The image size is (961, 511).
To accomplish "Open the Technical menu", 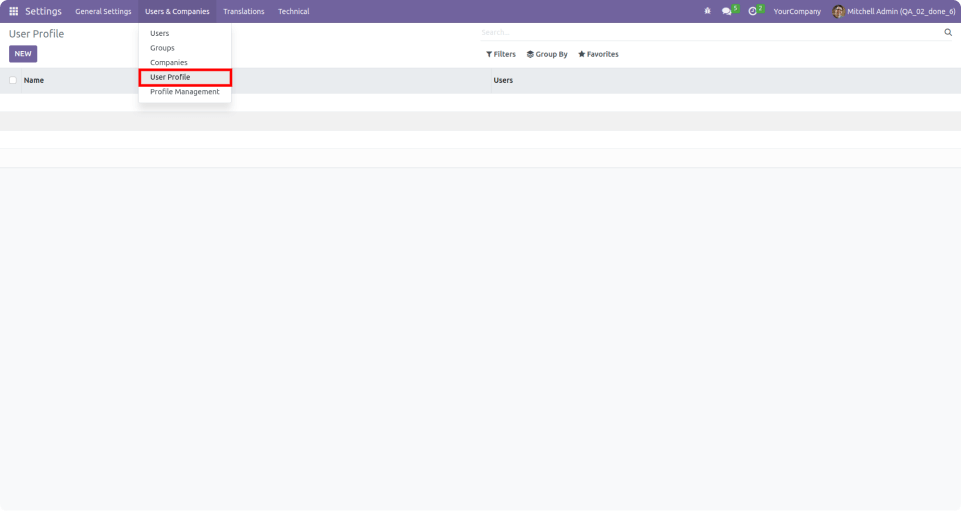I will pyautogui.click(x=293, y=11).
